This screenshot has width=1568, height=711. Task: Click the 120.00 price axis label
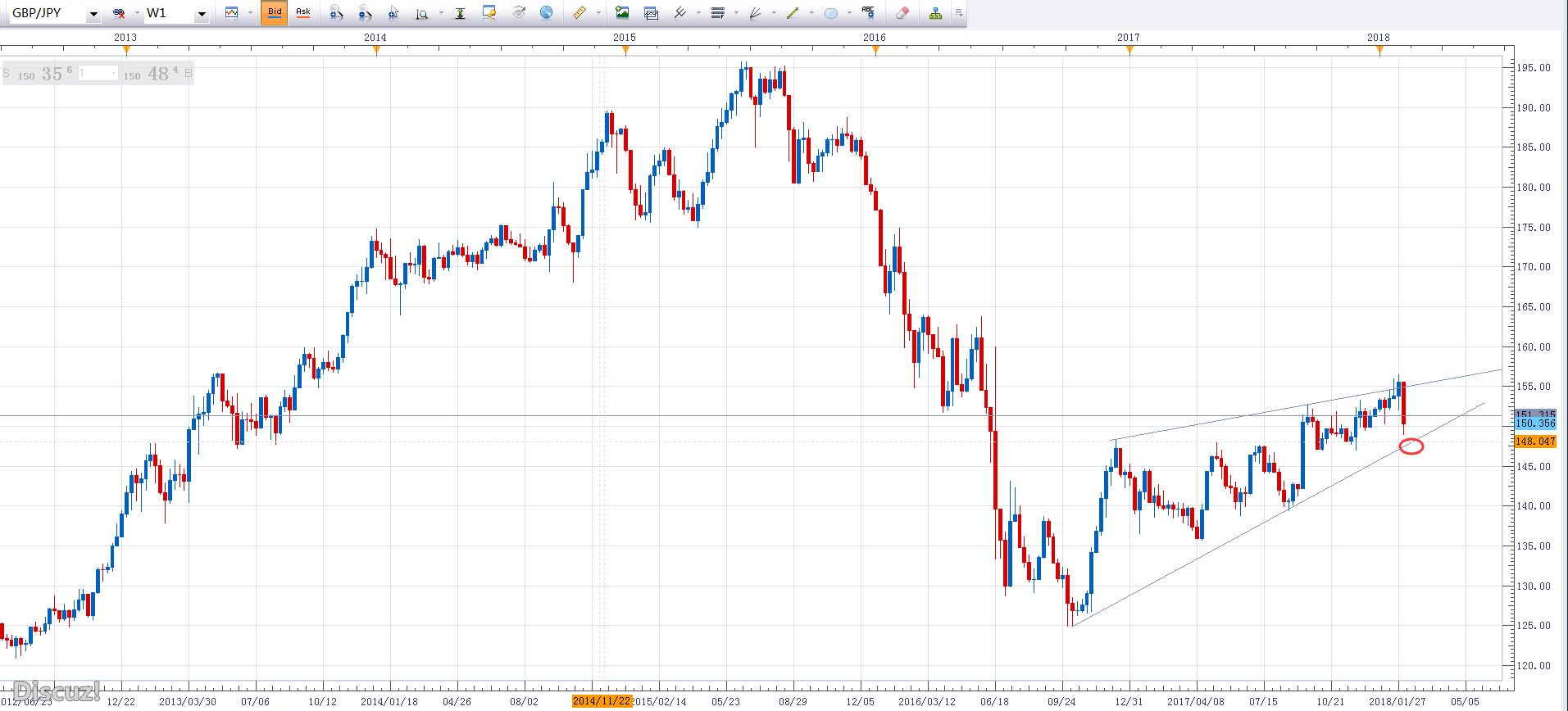pos(1534,666)
